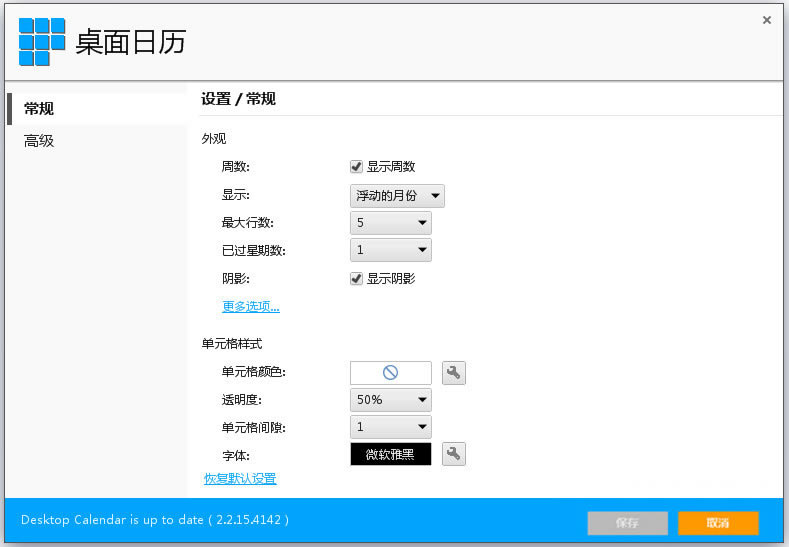Image resolution: width=789 pixels, height=547 pixels.
Task: Expand the 单元格间隙 dropdown
Action: click(x=391, y=427)
